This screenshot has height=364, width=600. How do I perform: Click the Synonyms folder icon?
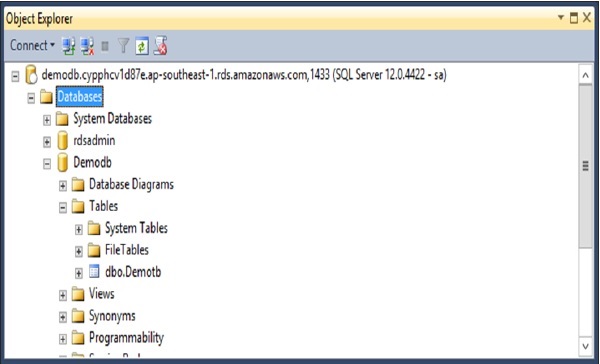(x=78, y=316)
